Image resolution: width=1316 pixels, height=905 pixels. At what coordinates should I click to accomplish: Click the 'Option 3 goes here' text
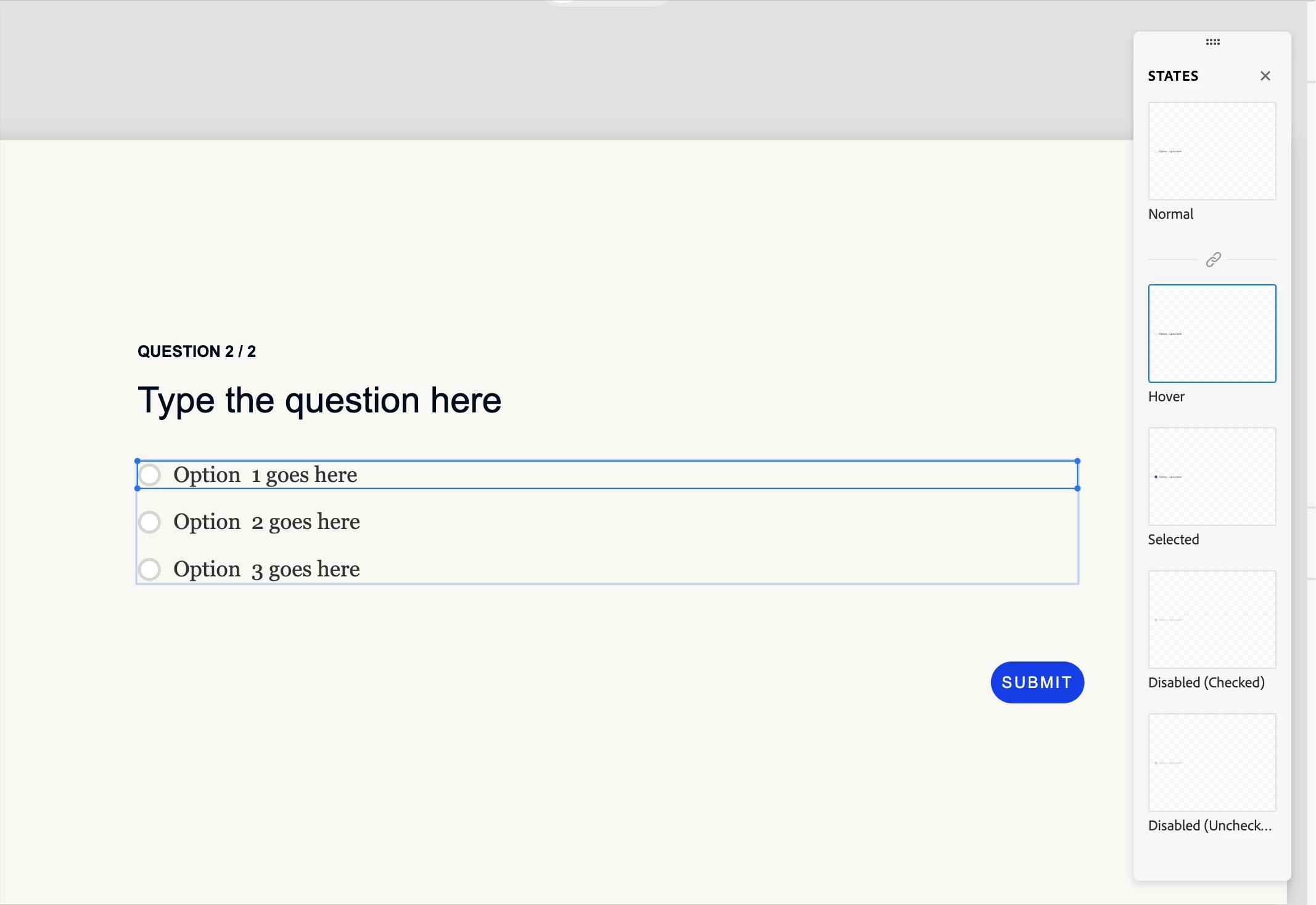pos(266,569)
